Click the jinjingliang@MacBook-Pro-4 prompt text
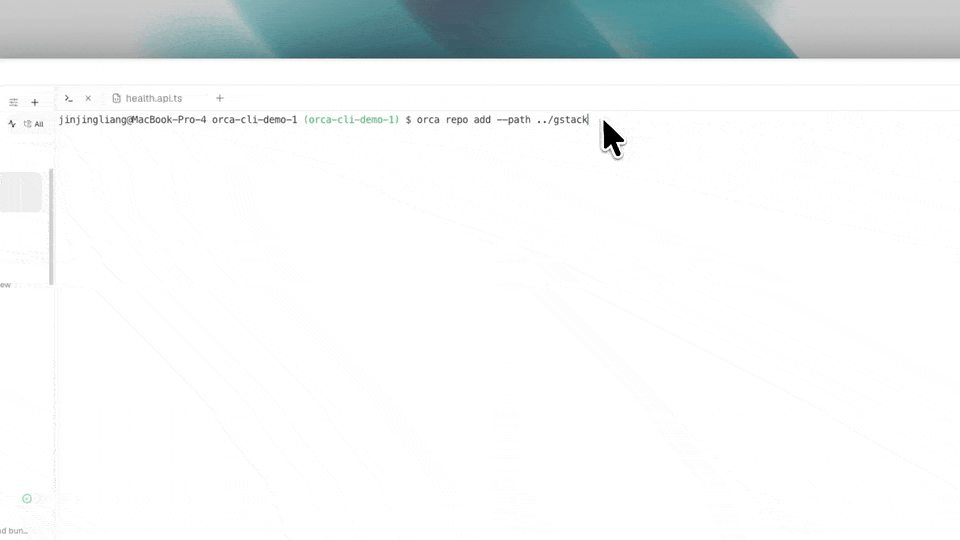960x540 pixels. pyautogui.click(x=132, y=119)
